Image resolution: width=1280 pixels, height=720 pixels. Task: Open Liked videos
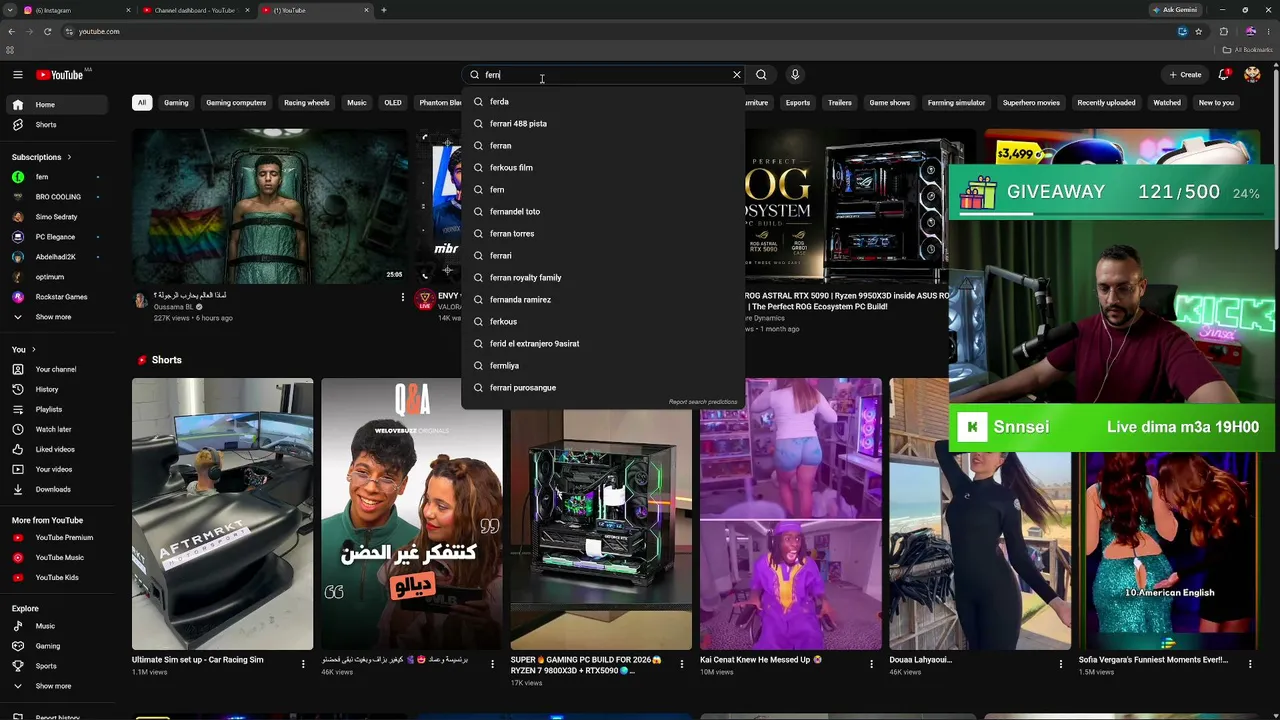pyautogui.click(x=58, y=449)
